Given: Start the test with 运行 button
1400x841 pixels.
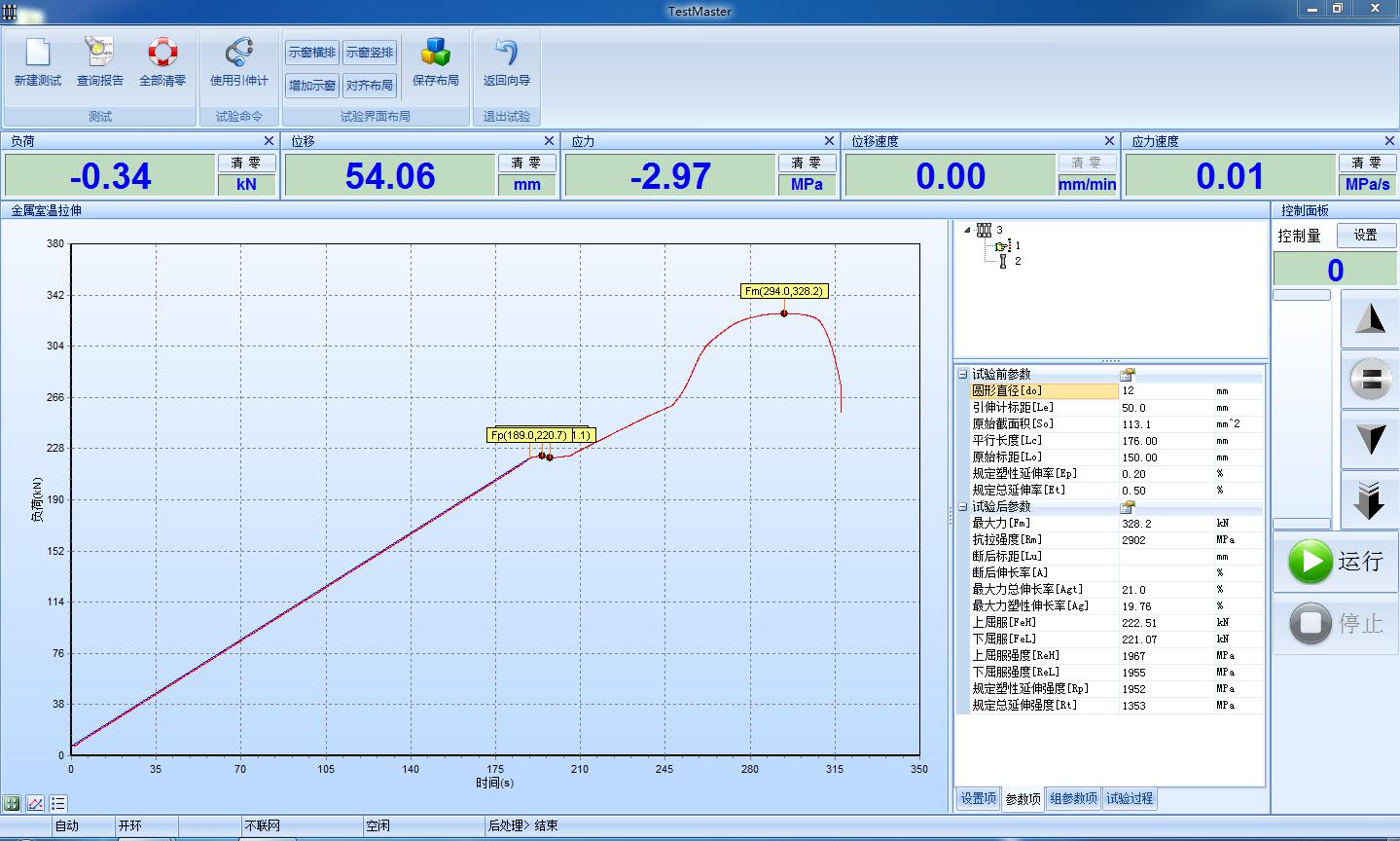Looking at the screenshot, I should point(1334,562).
